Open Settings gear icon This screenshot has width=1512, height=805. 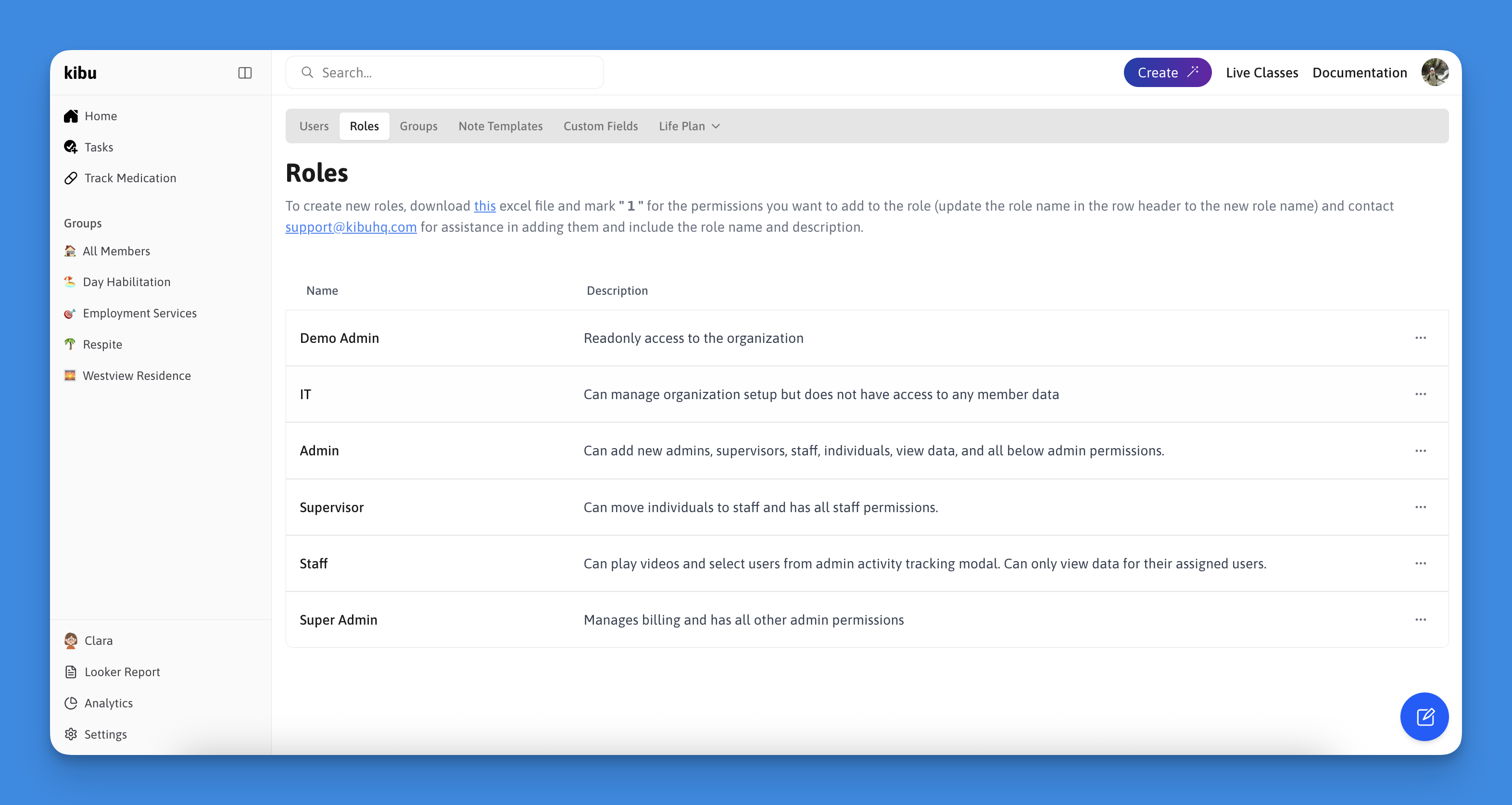[x=70, y=734]
